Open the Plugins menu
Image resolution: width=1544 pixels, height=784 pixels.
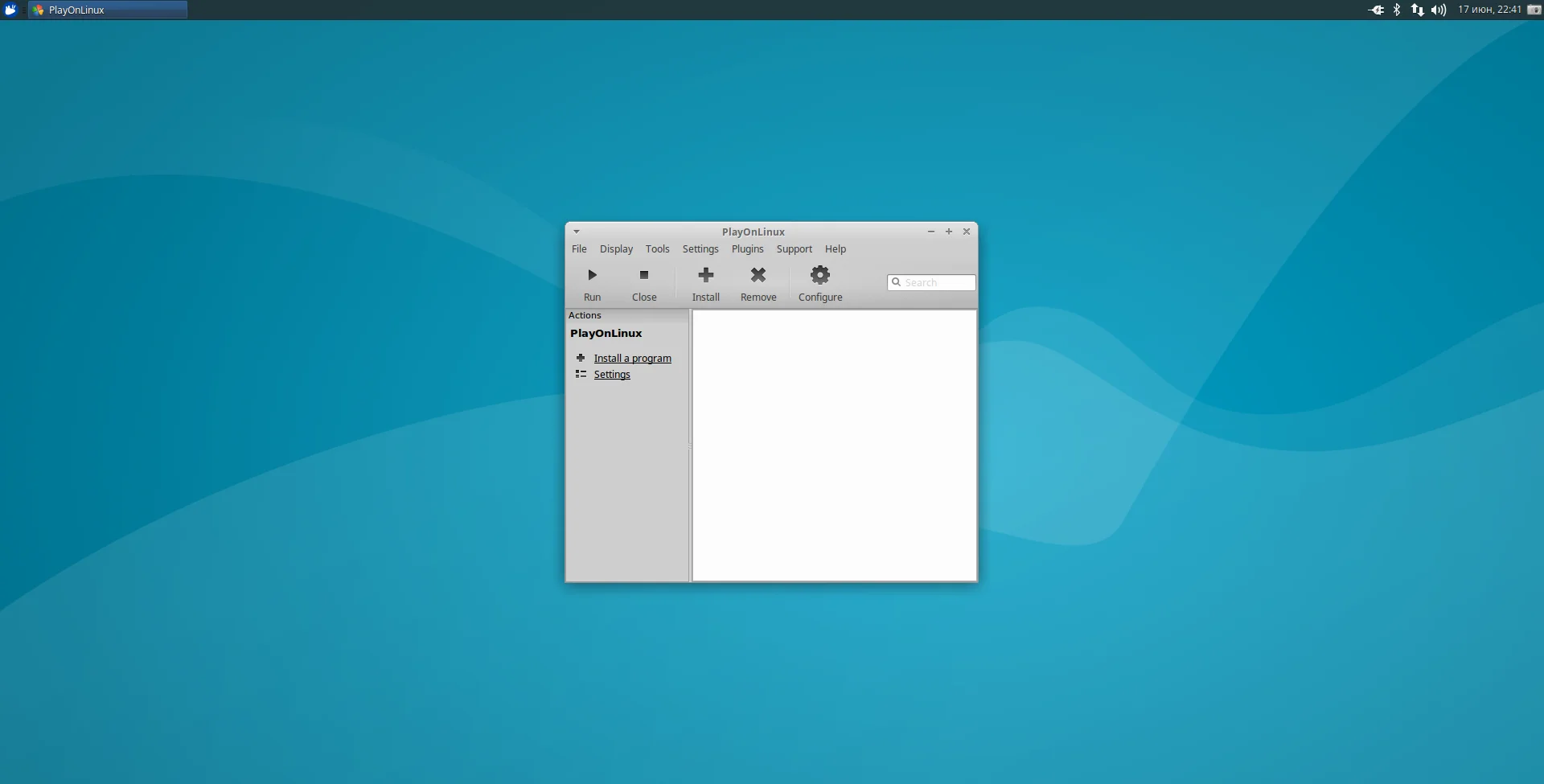coord(748,249)
